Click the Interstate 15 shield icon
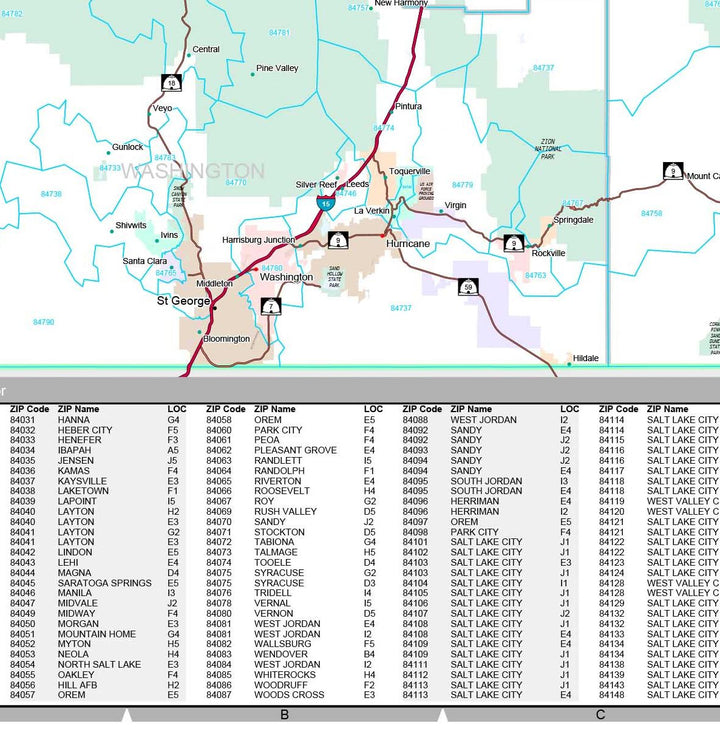Viewport: 720px width, 749px height. coord(325,203)
